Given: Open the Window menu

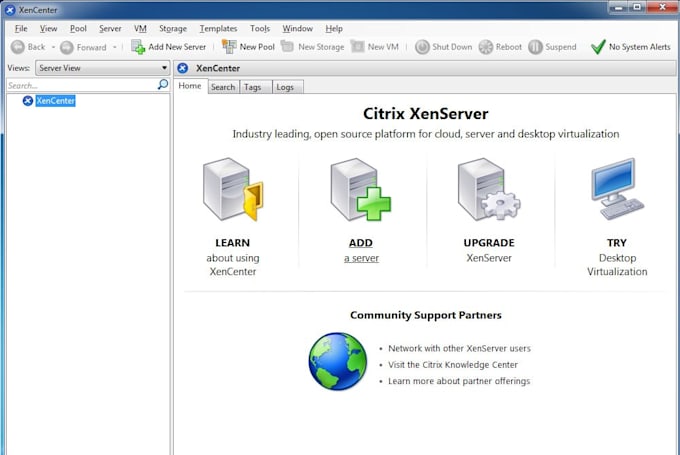Looking at the screenshot, I should 298,29.
